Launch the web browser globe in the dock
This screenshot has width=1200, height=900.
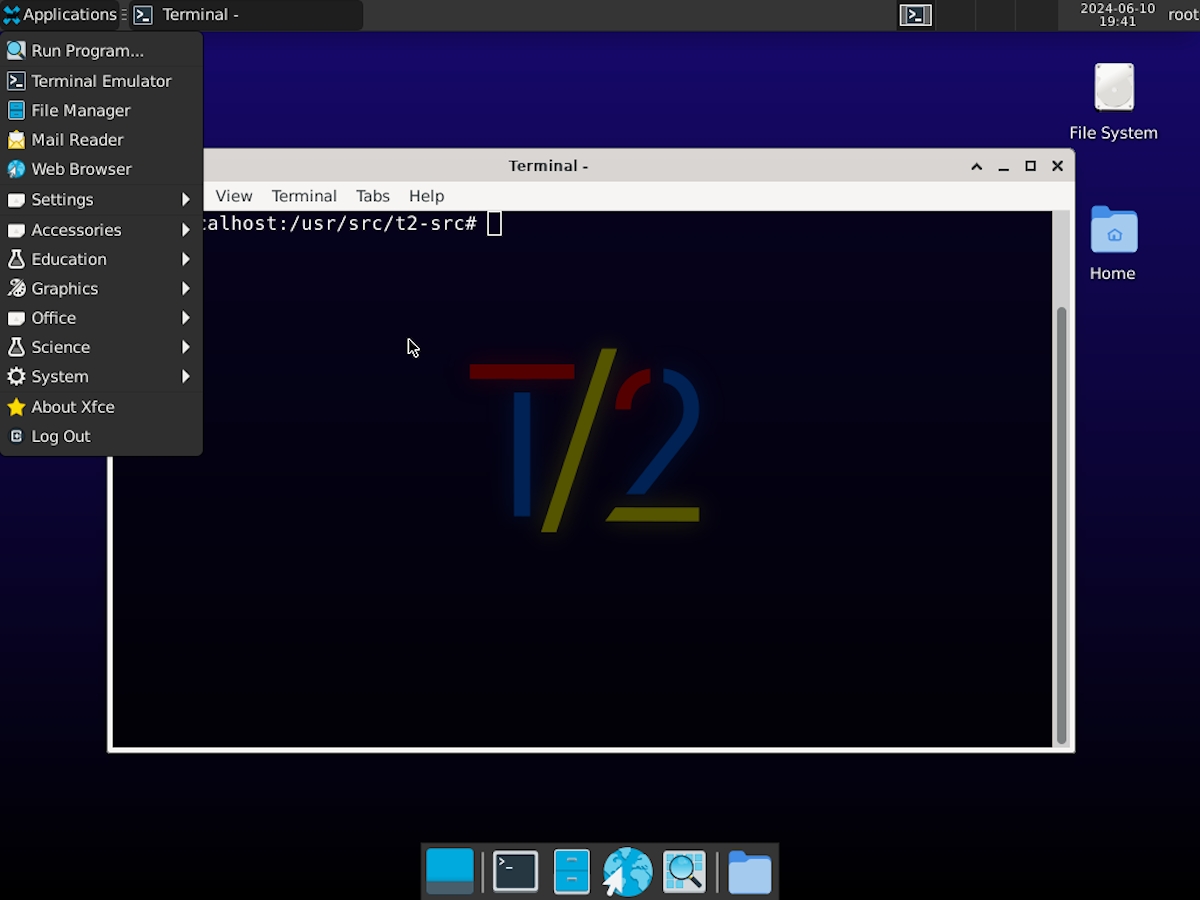click(x=627, y=871)
